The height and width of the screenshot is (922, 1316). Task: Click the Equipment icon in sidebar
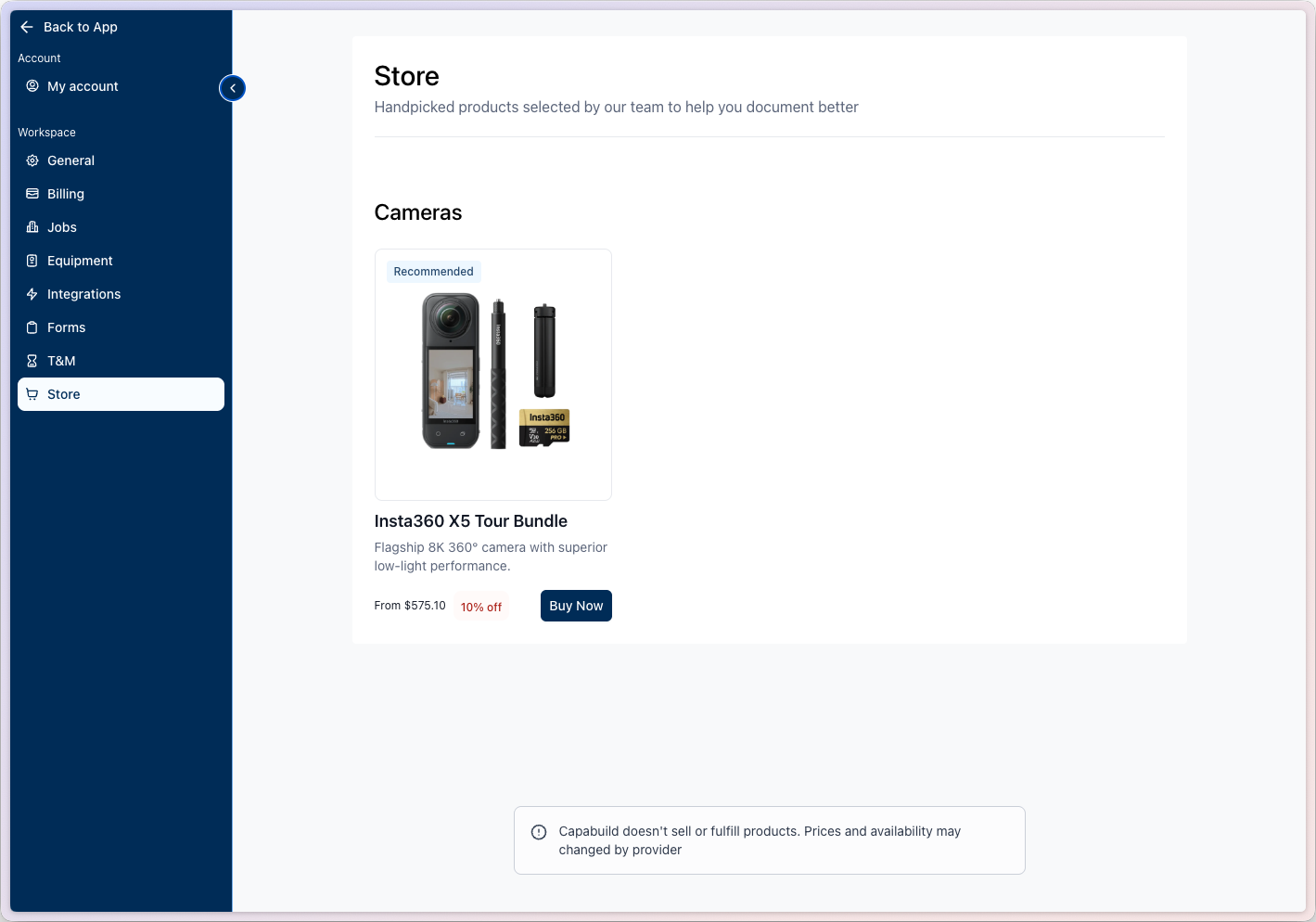point(32,261)
